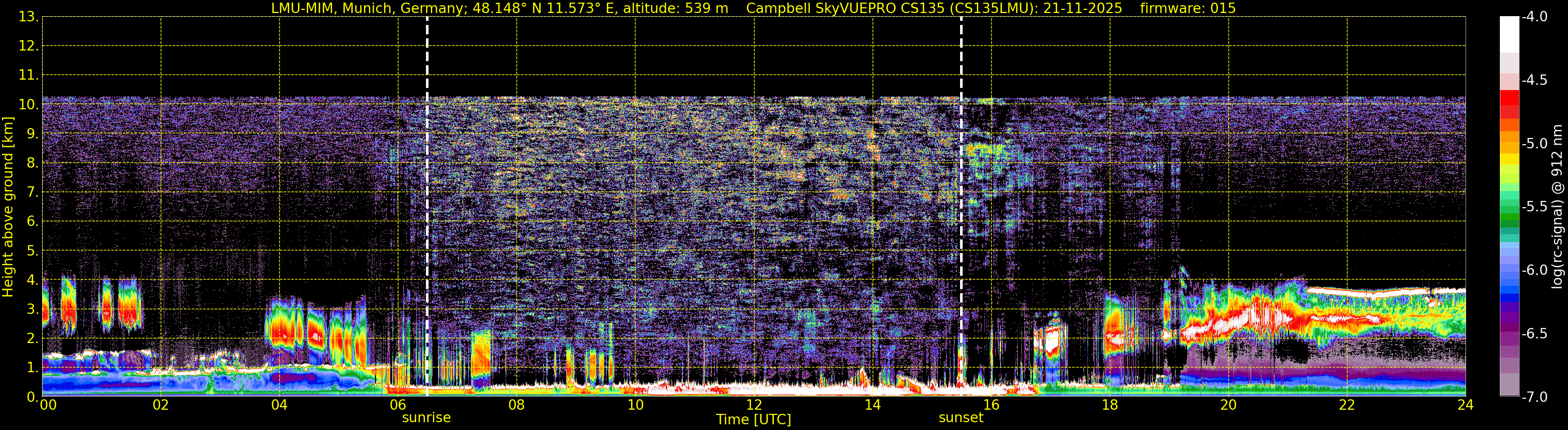The image size is (1568, 430).
Task: Click the '24' time axis tick label
Action: 1465,405
